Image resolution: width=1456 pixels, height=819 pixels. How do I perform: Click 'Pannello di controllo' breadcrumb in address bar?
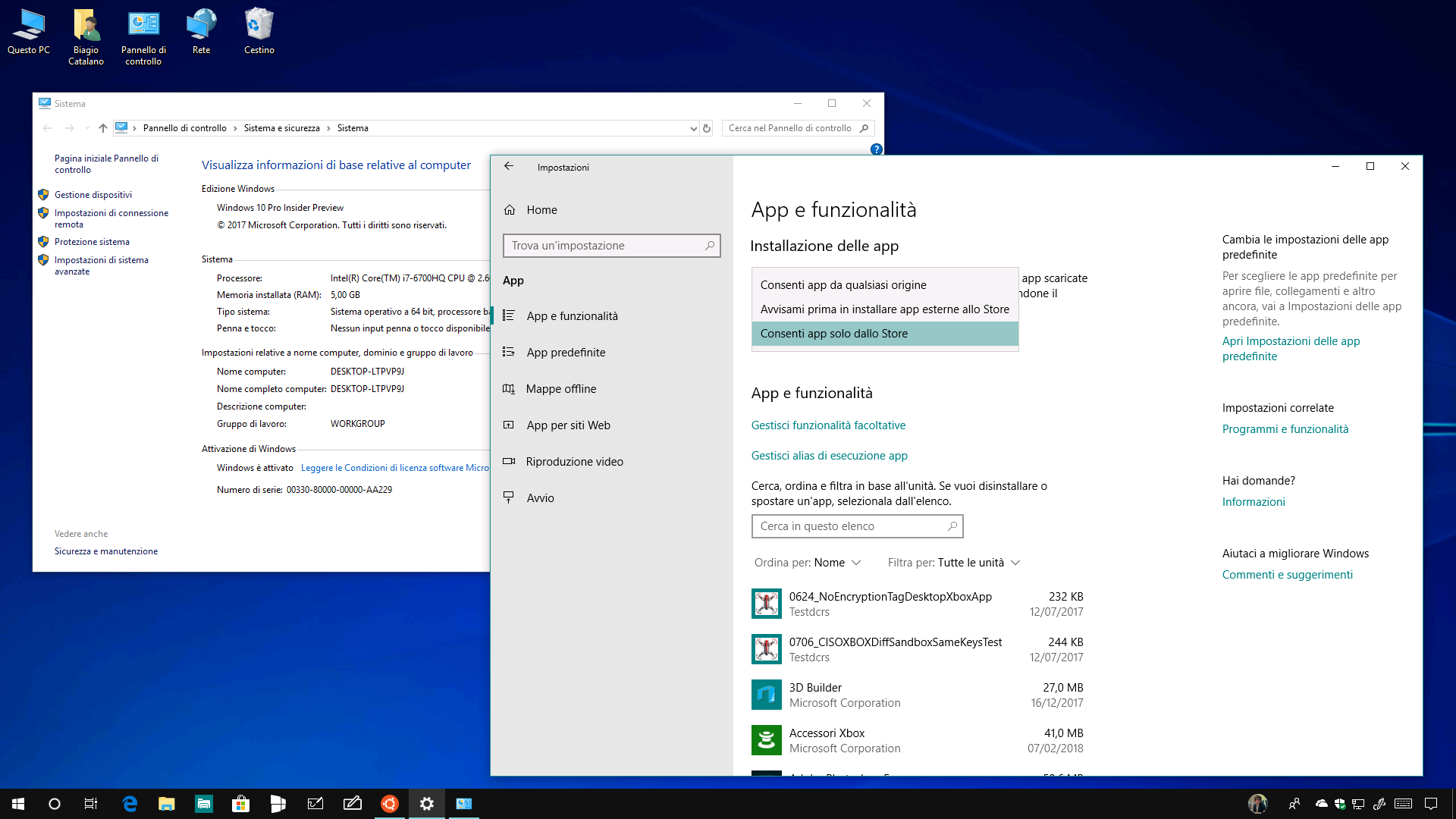point(184,128)
